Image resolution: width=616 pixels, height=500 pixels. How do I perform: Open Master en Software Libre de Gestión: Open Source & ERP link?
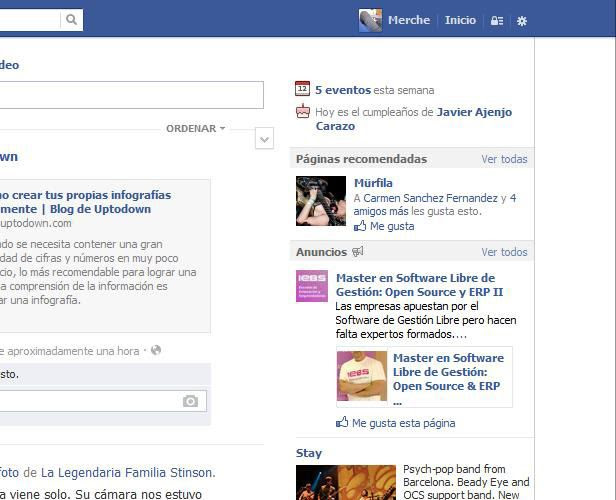click(448, 372)
